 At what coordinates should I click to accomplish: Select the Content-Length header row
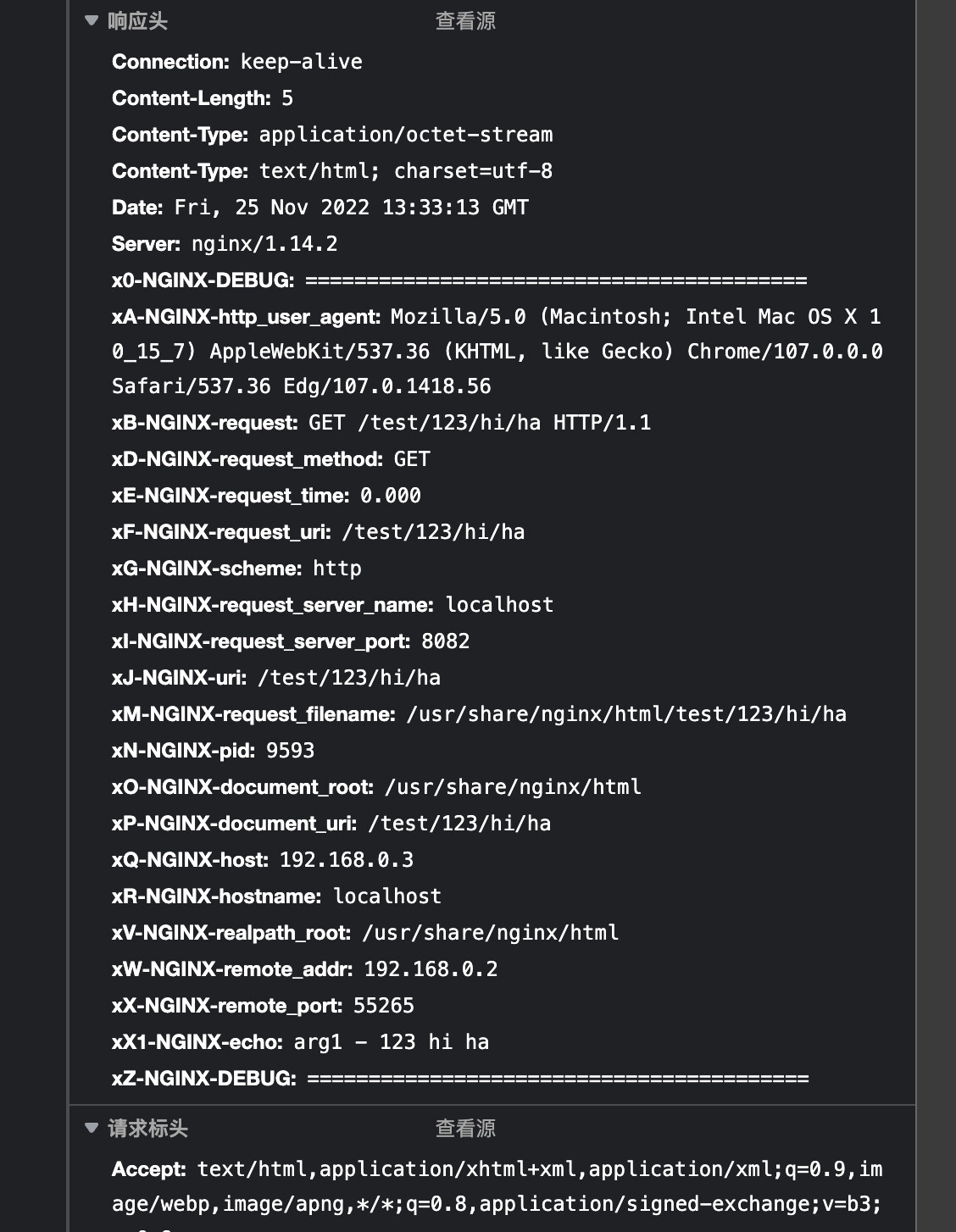[203, 98]
